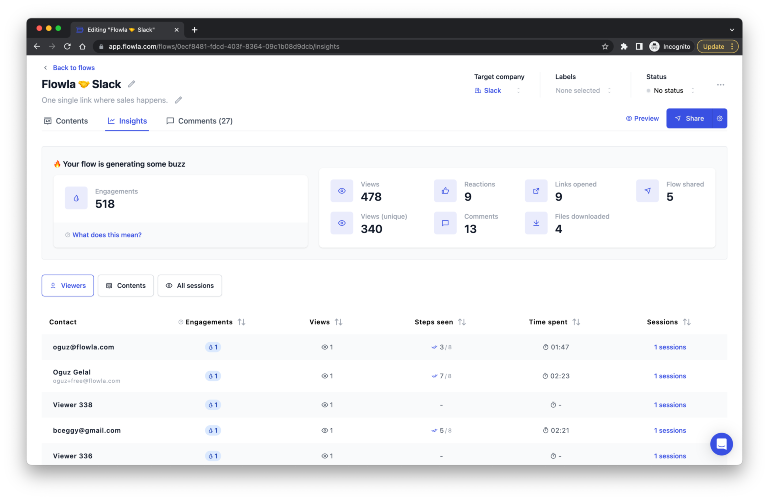Sort table by Steps seen column
Image resolution: width=769 pixels, height=500 pixels.
tap(461, 322)
